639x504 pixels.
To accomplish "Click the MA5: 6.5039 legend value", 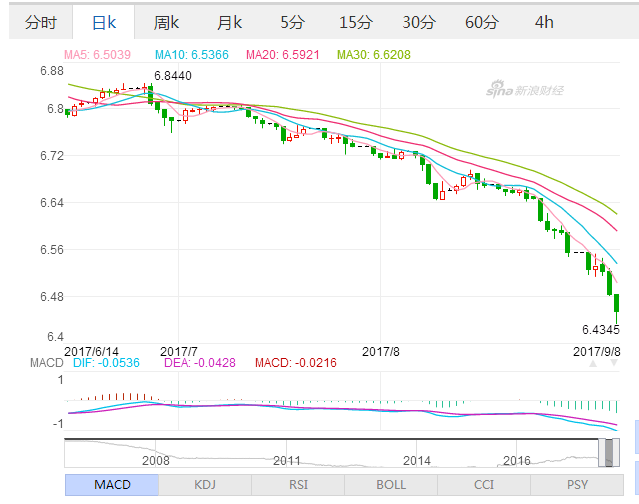I will [97, 55].
